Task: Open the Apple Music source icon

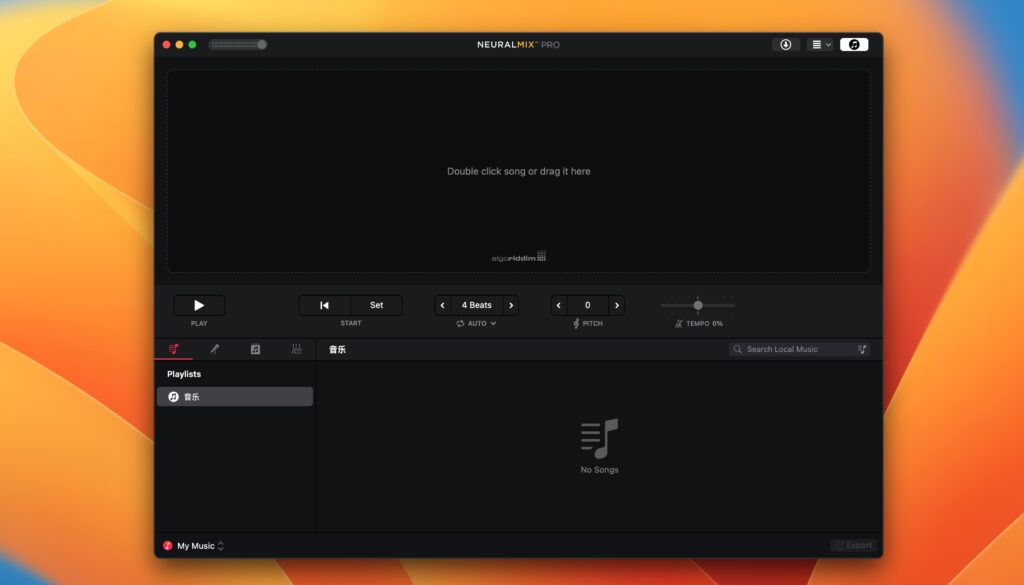Action: pos(855,44)
